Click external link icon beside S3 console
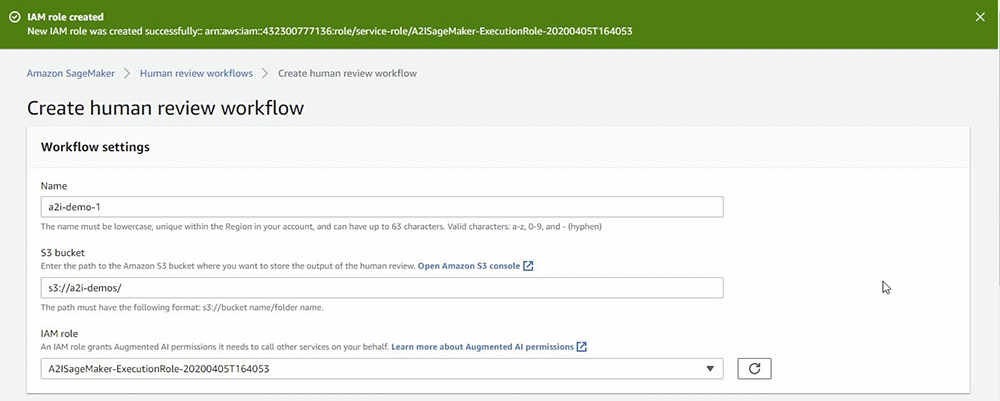1000x401 pixels. click(x=528, y=266)
